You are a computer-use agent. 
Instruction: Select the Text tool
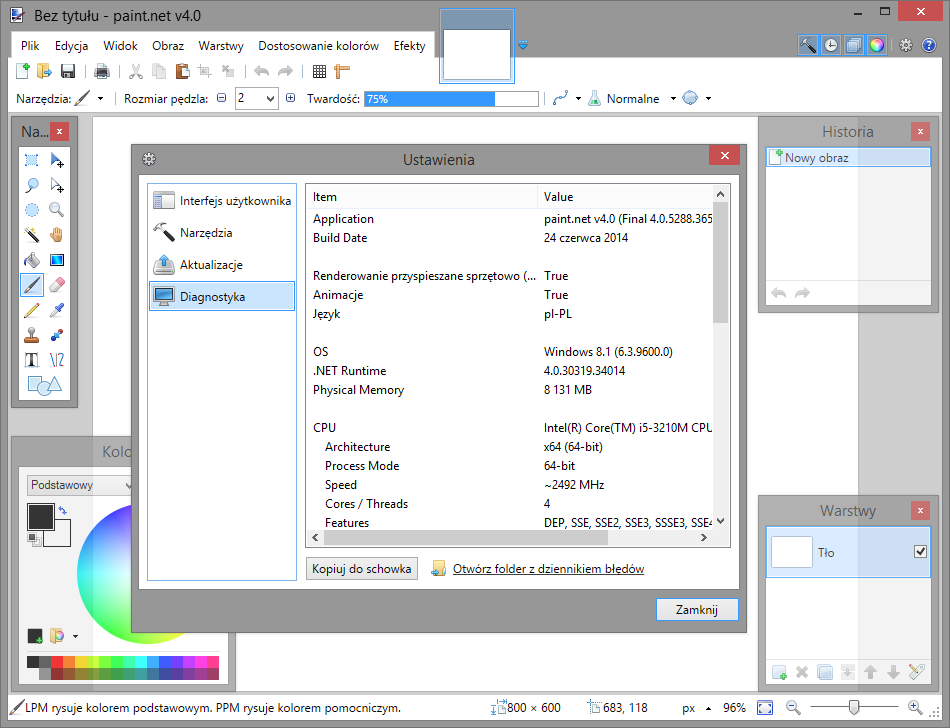click(32, 360)
